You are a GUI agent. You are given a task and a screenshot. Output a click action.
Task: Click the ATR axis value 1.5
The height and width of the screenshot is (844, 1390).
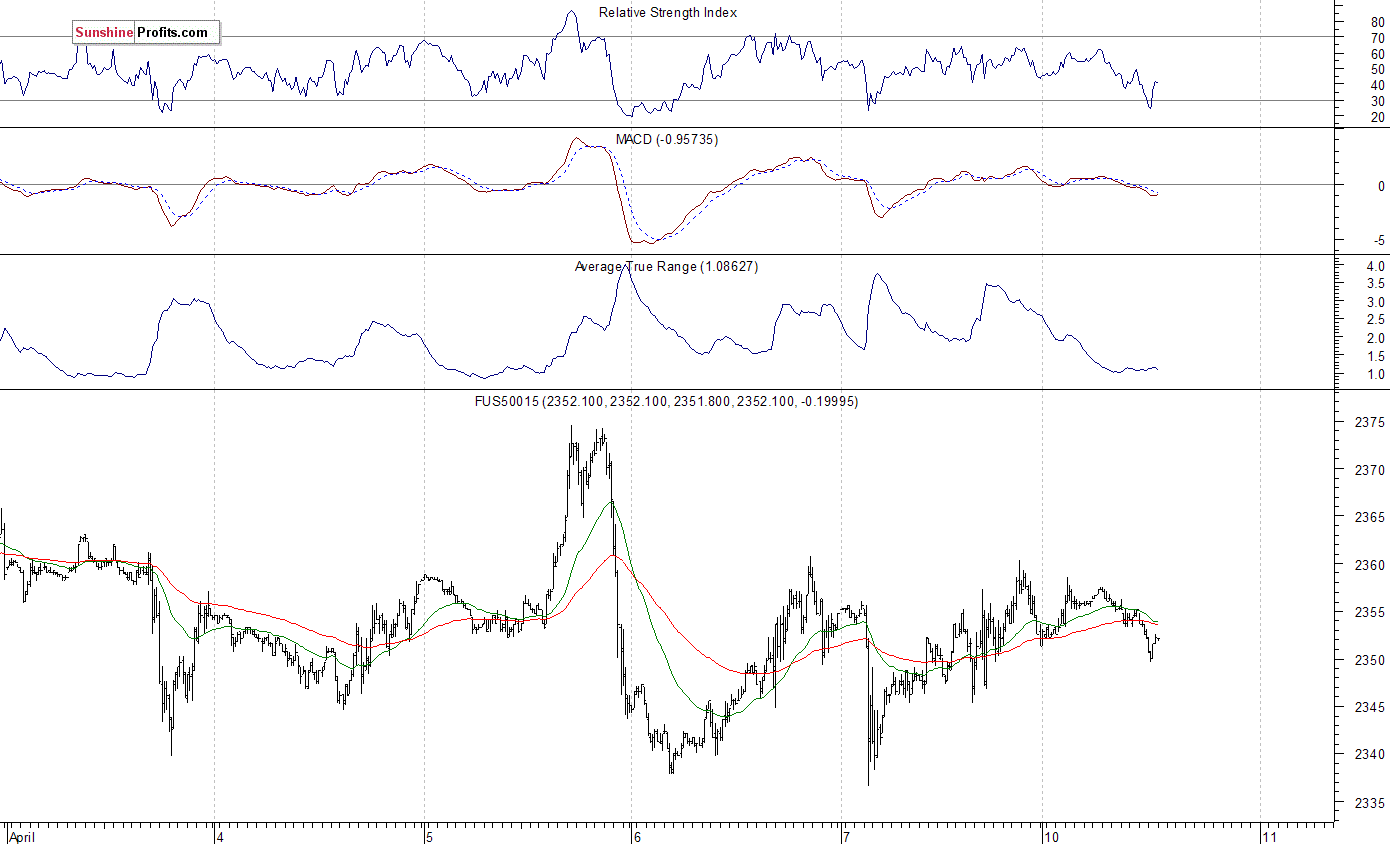pos(1375,357)
